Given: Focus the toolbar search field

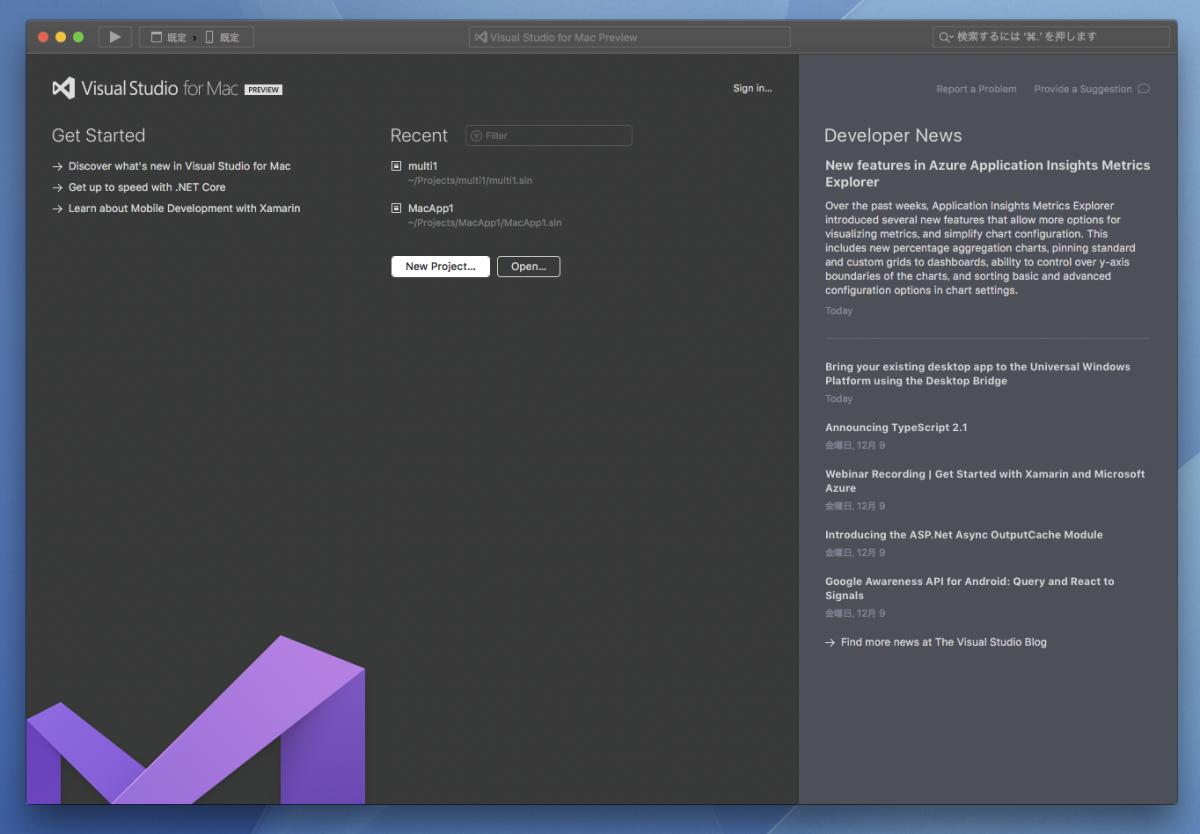Looking at the screenshot, I should [1051, 37].
